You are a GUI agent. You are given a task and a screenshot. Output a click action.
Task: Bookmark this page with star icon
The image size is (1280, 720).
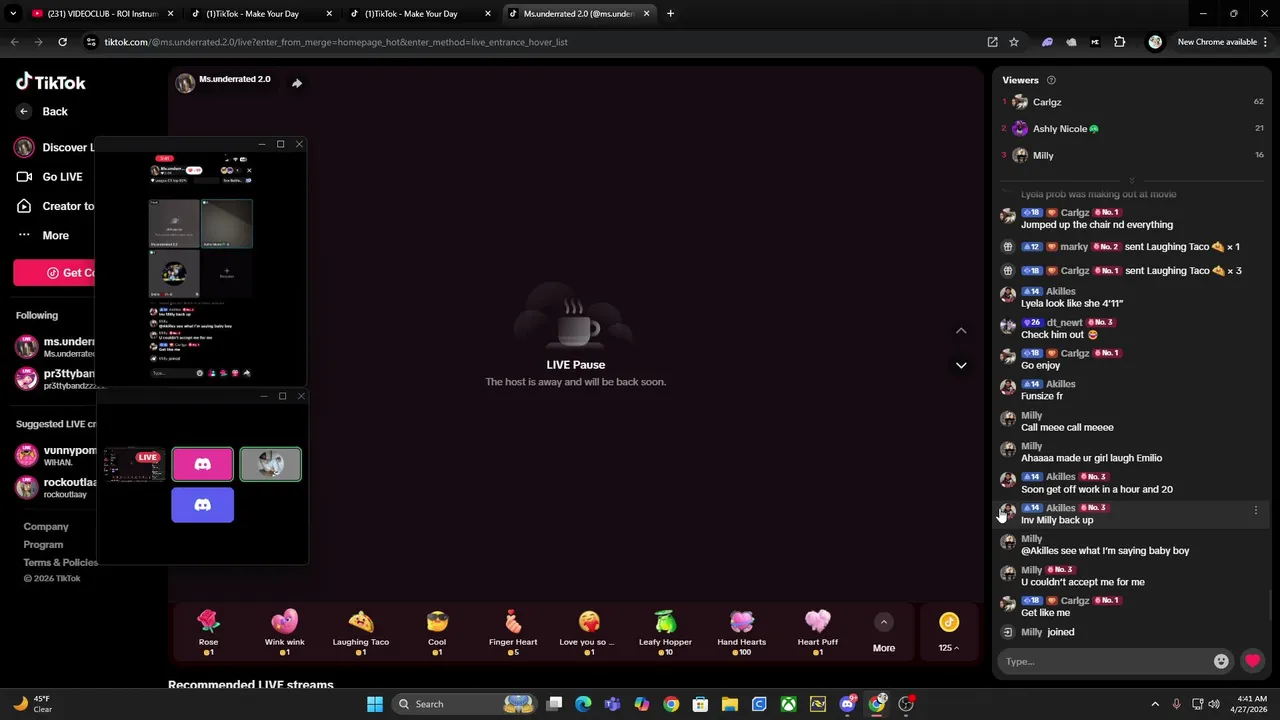[1014, 42]
